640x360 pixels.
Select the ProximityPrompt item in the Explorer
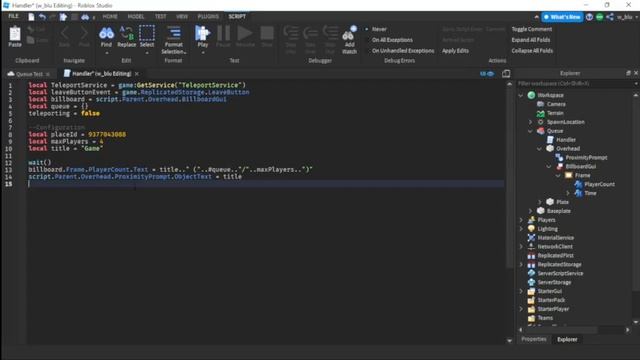coord(586,158)
